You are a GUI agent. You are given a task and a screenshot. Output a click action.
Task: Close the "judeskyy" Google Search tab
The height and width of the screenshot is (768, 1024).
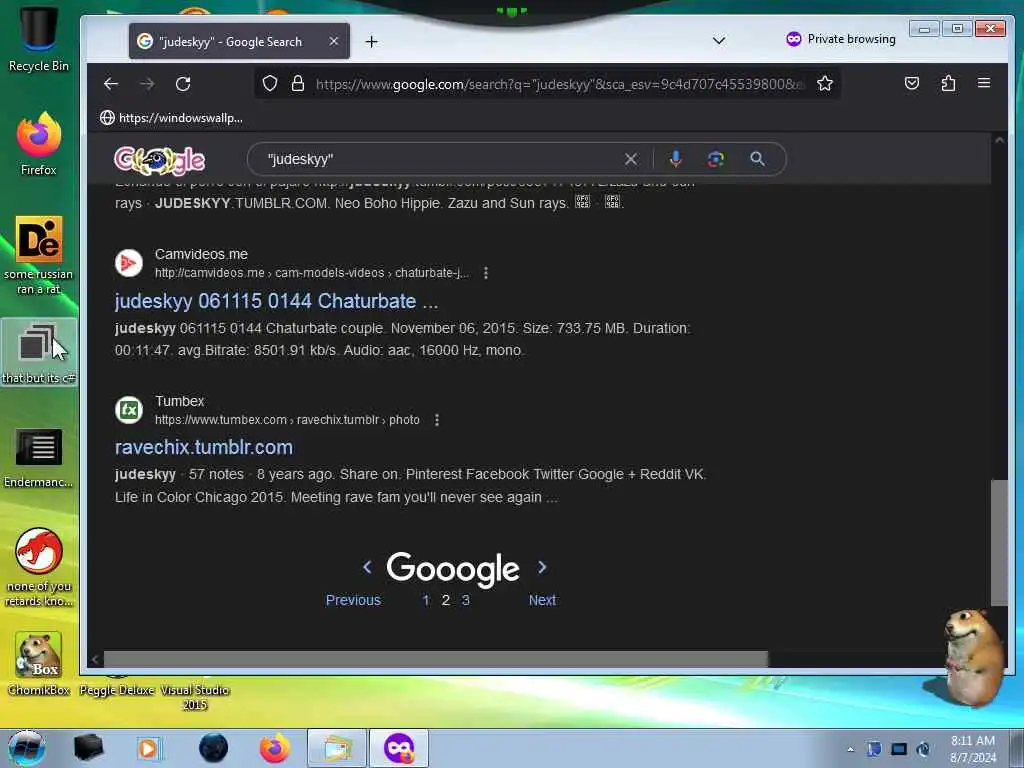pyautogui.click(x=334, y=41)
